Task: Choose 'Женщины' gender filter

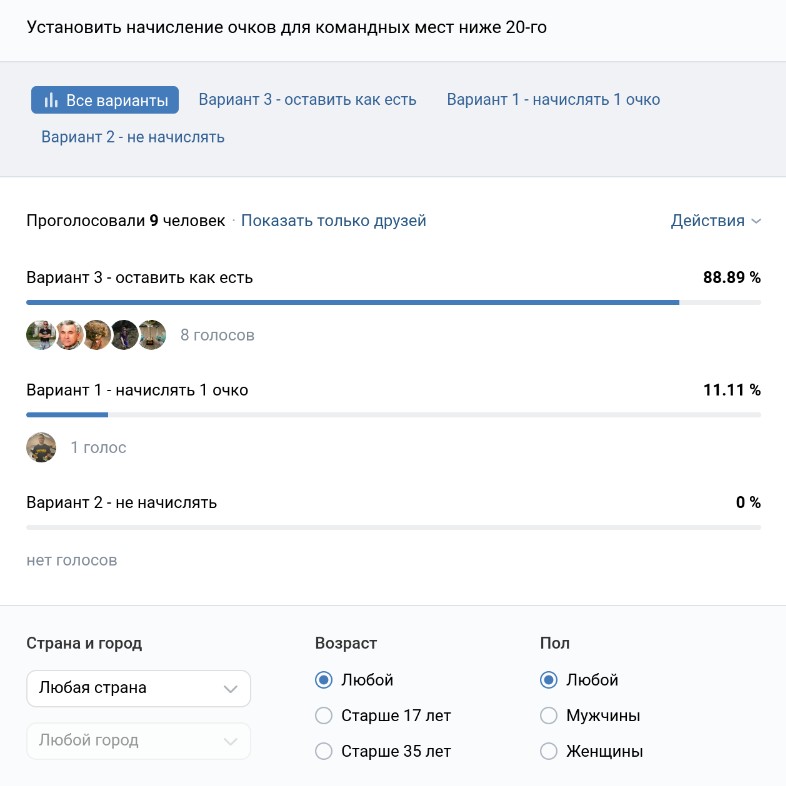Action: 548,751
